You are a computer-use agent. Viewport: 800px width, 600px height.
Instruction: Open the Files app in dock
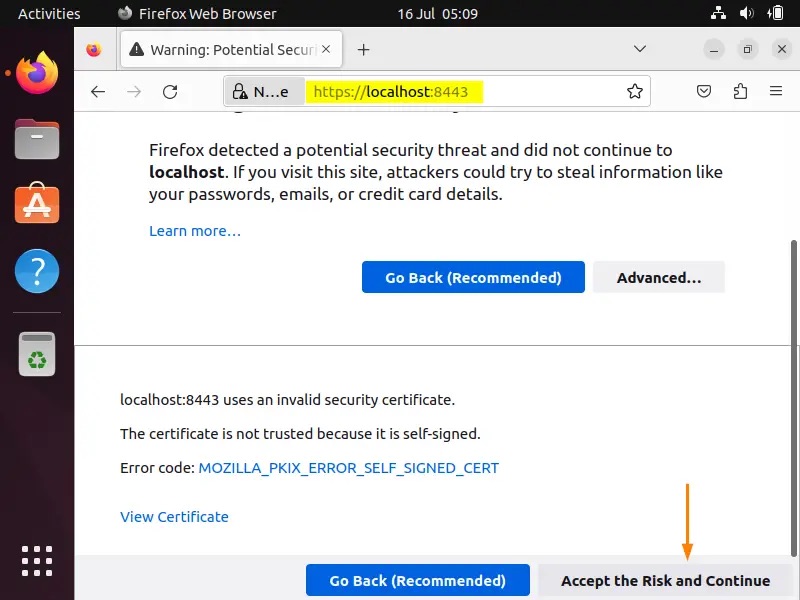tap(37, 139)
